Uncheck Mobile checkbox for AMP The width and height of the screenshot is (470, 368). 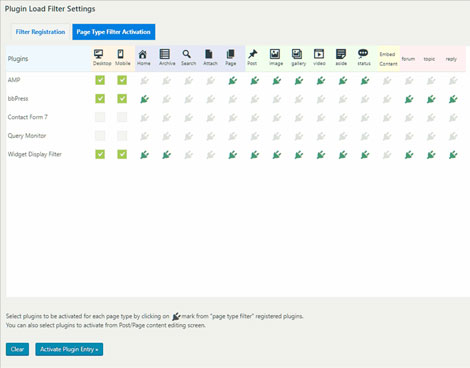(x=122, y=80)
